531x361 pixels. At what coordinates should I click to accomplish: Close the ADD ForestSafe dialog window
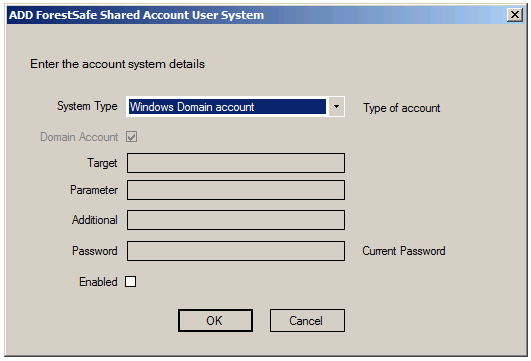[515, 15]
